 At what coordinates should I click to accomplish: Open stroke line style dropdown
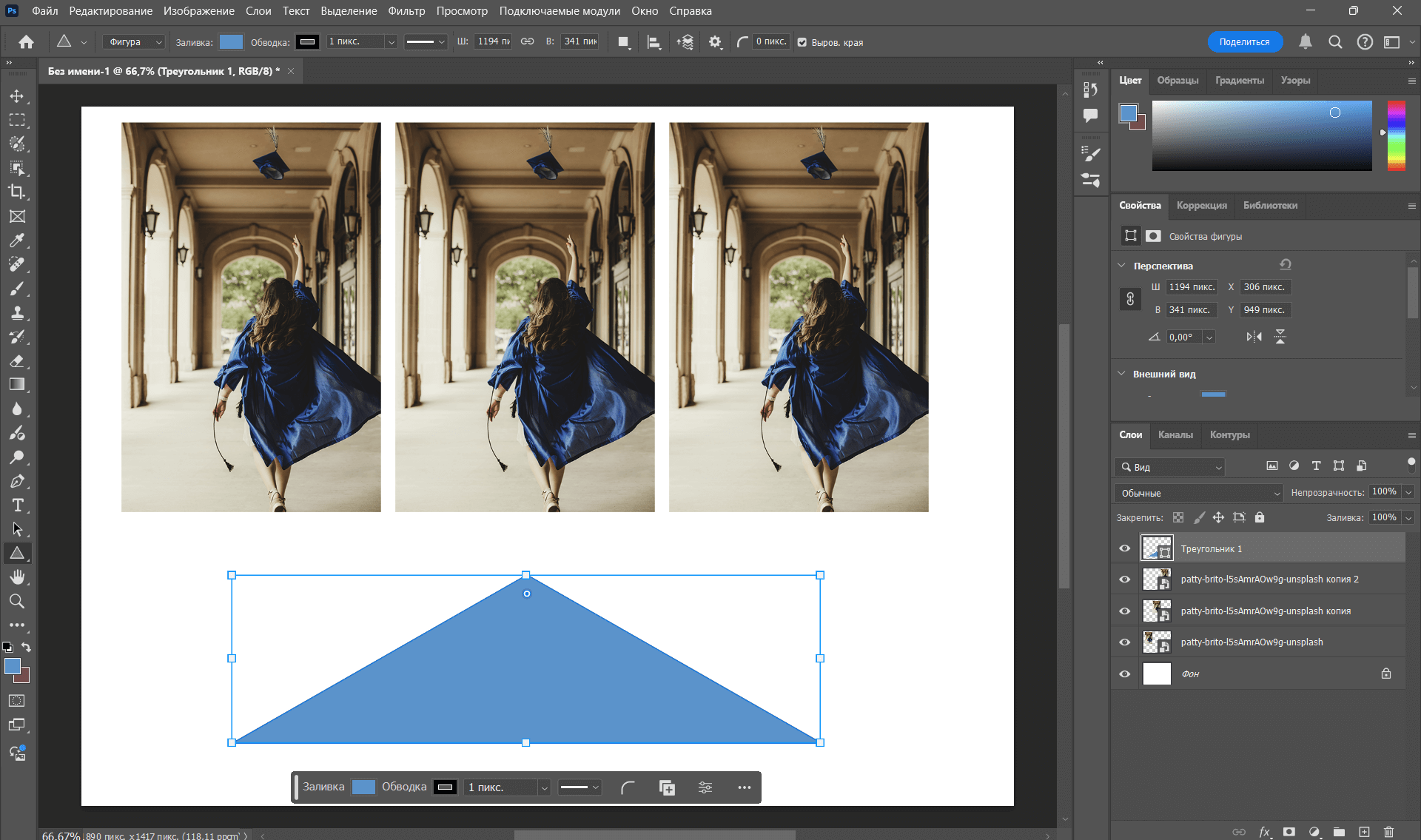[426, 42]
